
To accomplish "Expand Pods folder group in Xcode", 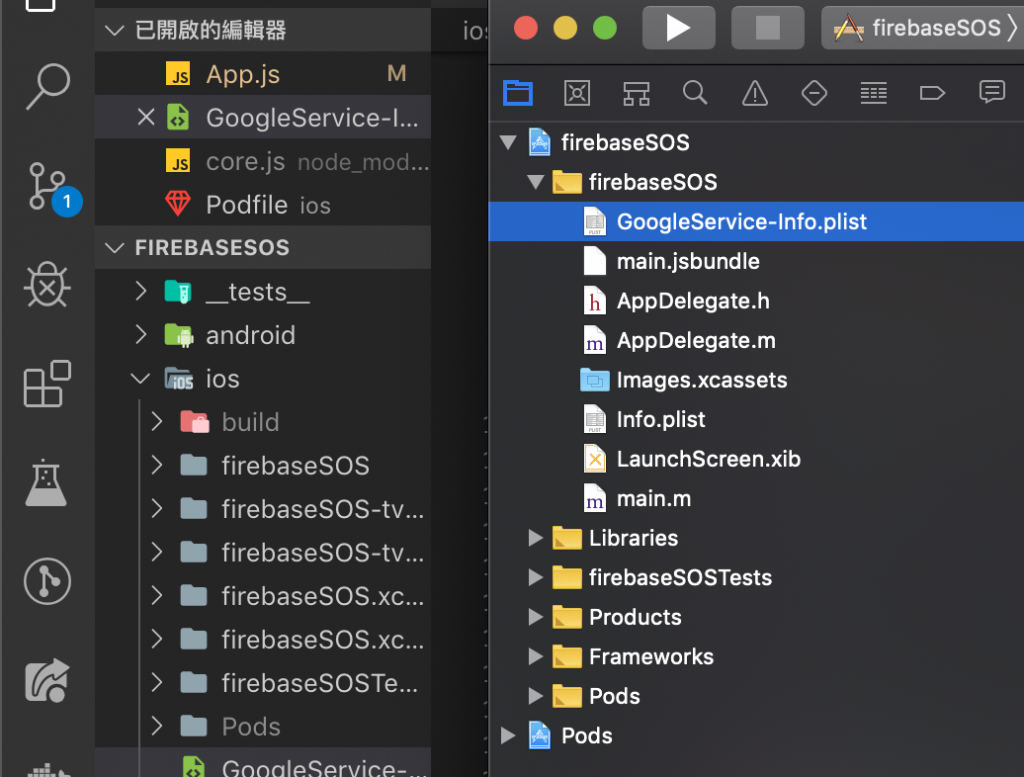I will pos(536,695).
